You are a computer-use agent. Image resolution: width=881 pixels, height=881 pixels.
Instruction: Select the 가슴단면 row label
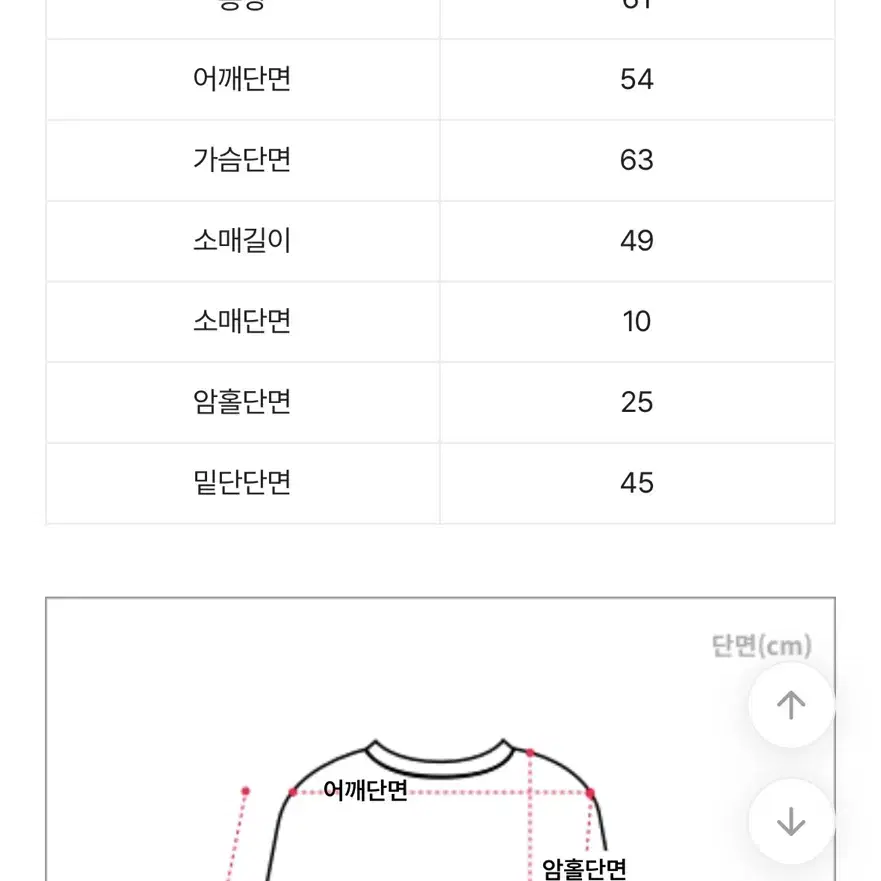click(242, 160)
